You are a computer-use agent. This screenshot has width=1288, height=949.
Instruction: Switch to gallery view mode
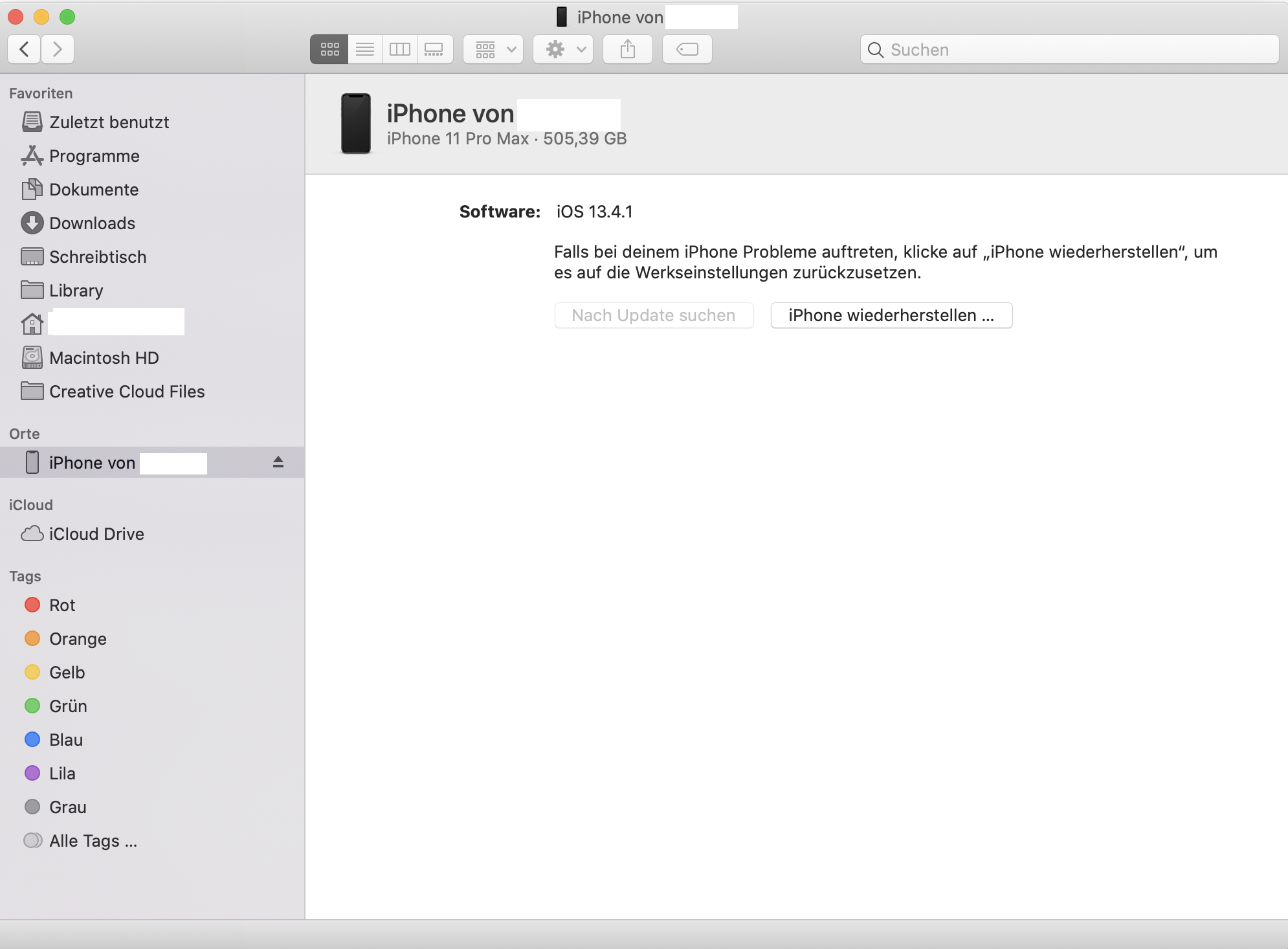click(x=434, y=49)
